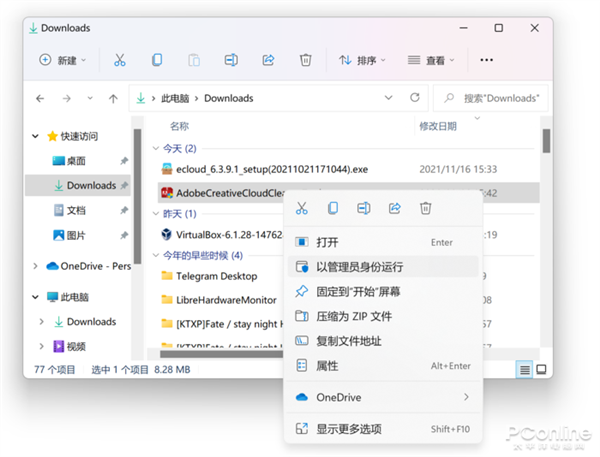The width and height of the screenshot is (600, 457).
Task: Click Share icon in the context menu
Action: pyautogui.click(x=395, y=208)
